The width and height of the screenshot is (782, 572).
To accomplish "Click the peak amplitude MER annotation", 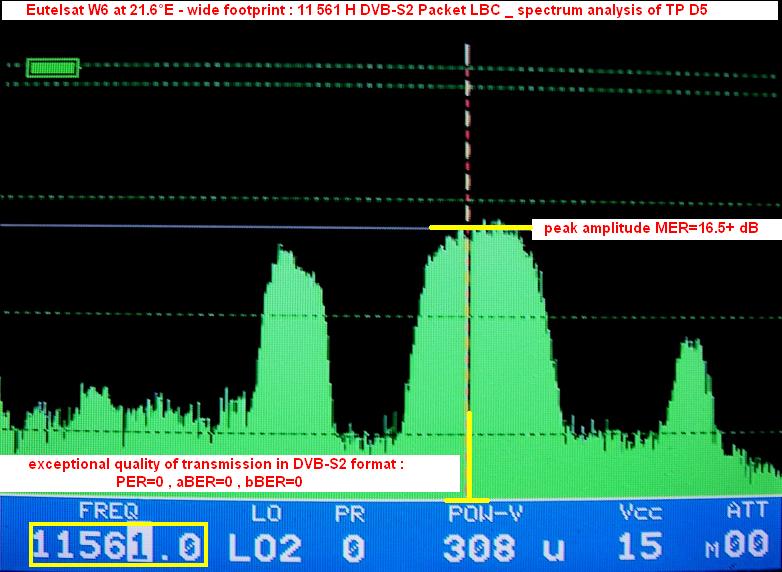I will [651, 229].
